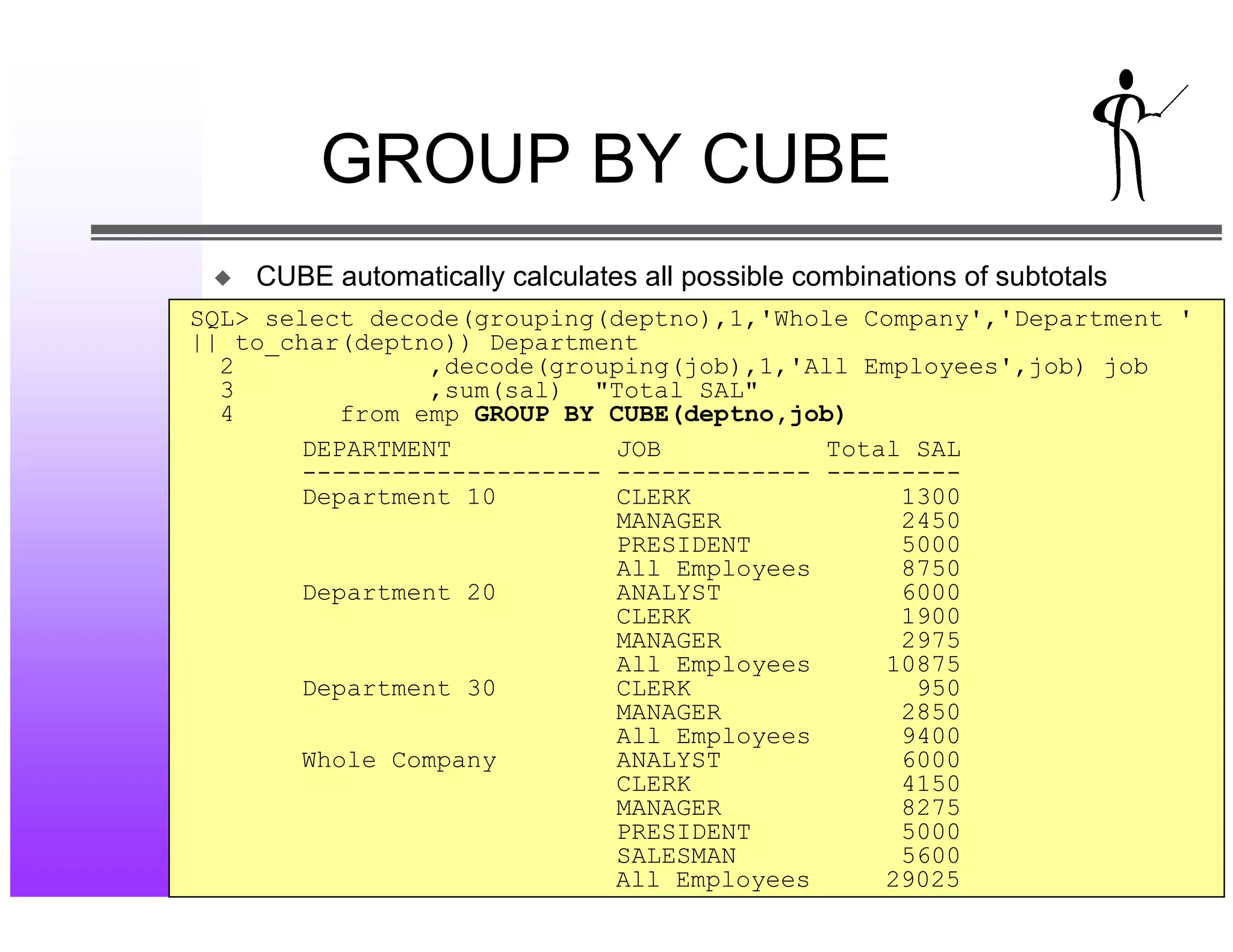This screenshot has width=1233, height=952.
Task: Click the Department 20 row label
Action: 399,593
